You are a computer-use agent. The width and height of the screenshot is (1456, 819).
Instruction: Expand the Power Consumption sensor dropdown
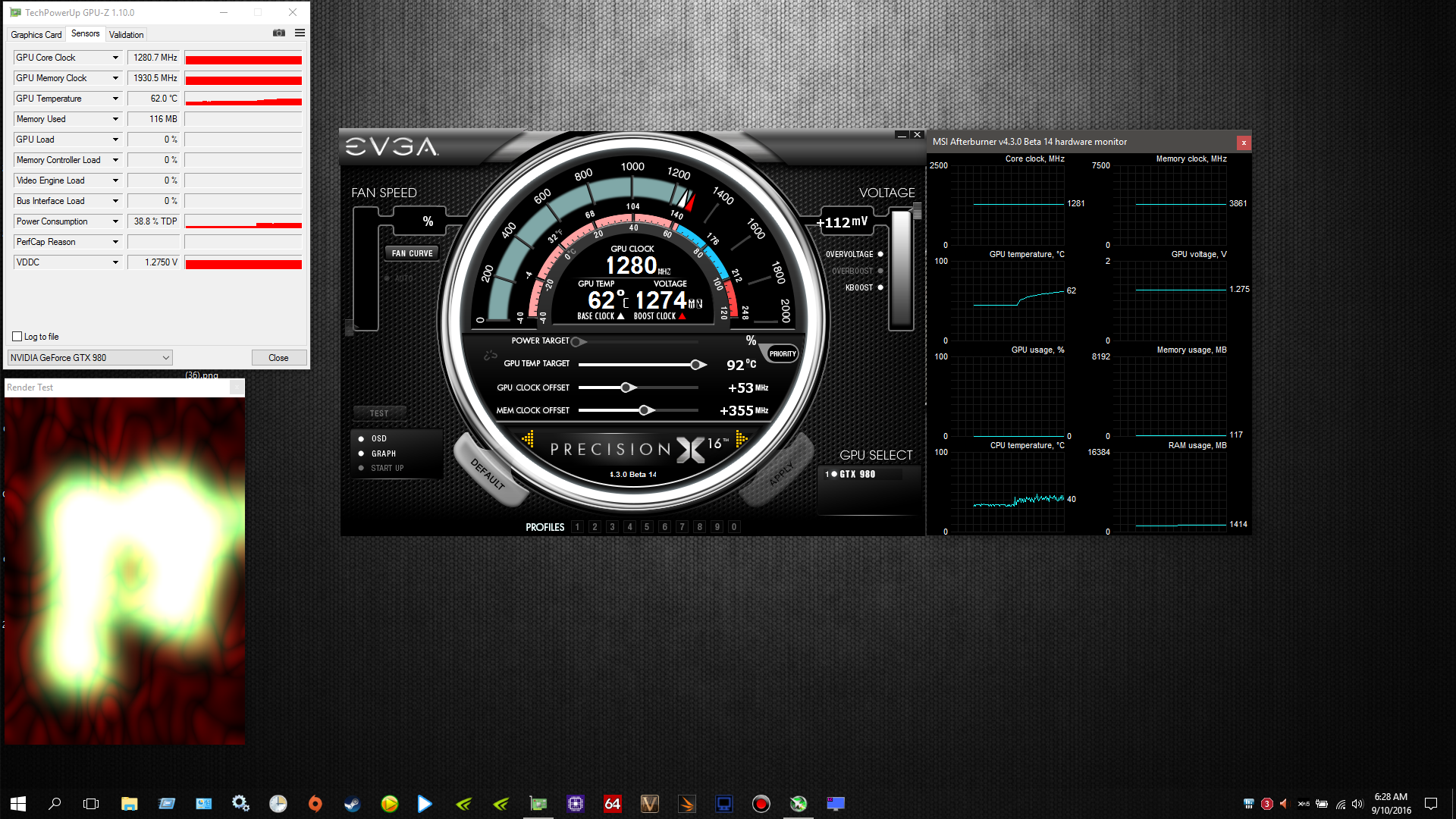pyautogui.click(x=115, y=221)
